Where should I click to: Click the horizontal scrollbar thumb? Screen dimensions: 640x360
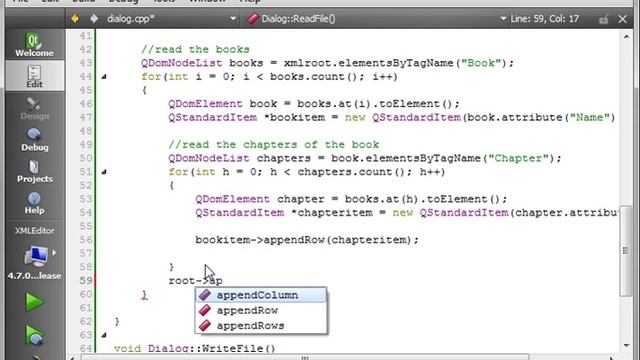click(x=305, y=358)
